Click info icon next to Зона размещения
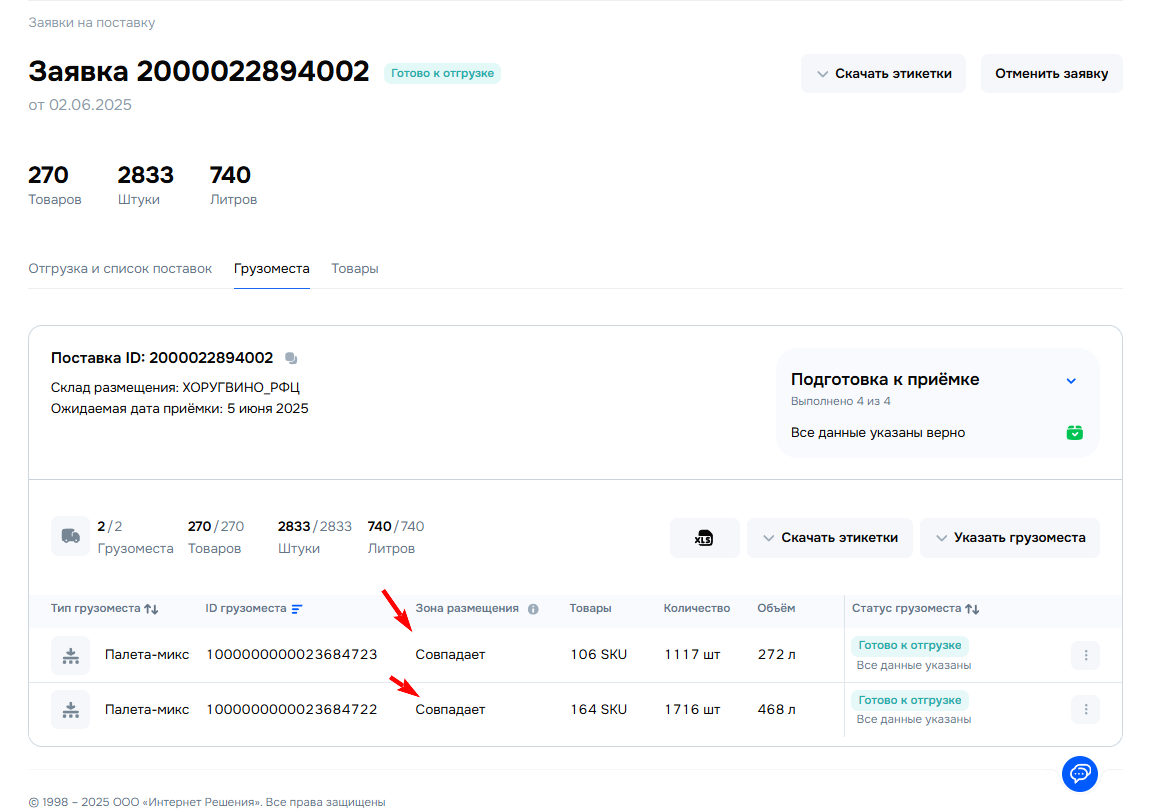1155x810 pixels. 533,609
